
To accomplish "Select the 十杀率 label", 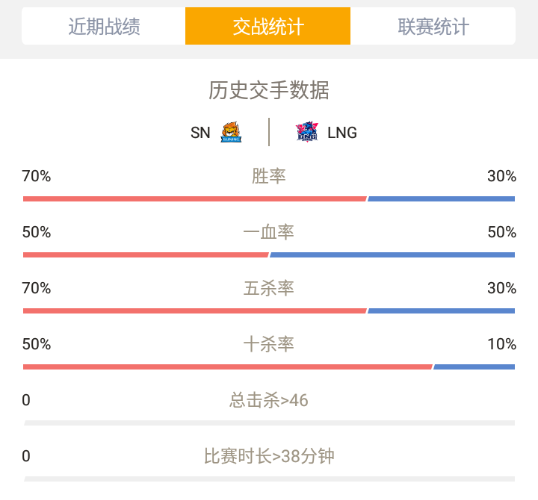I will point(269,344).
